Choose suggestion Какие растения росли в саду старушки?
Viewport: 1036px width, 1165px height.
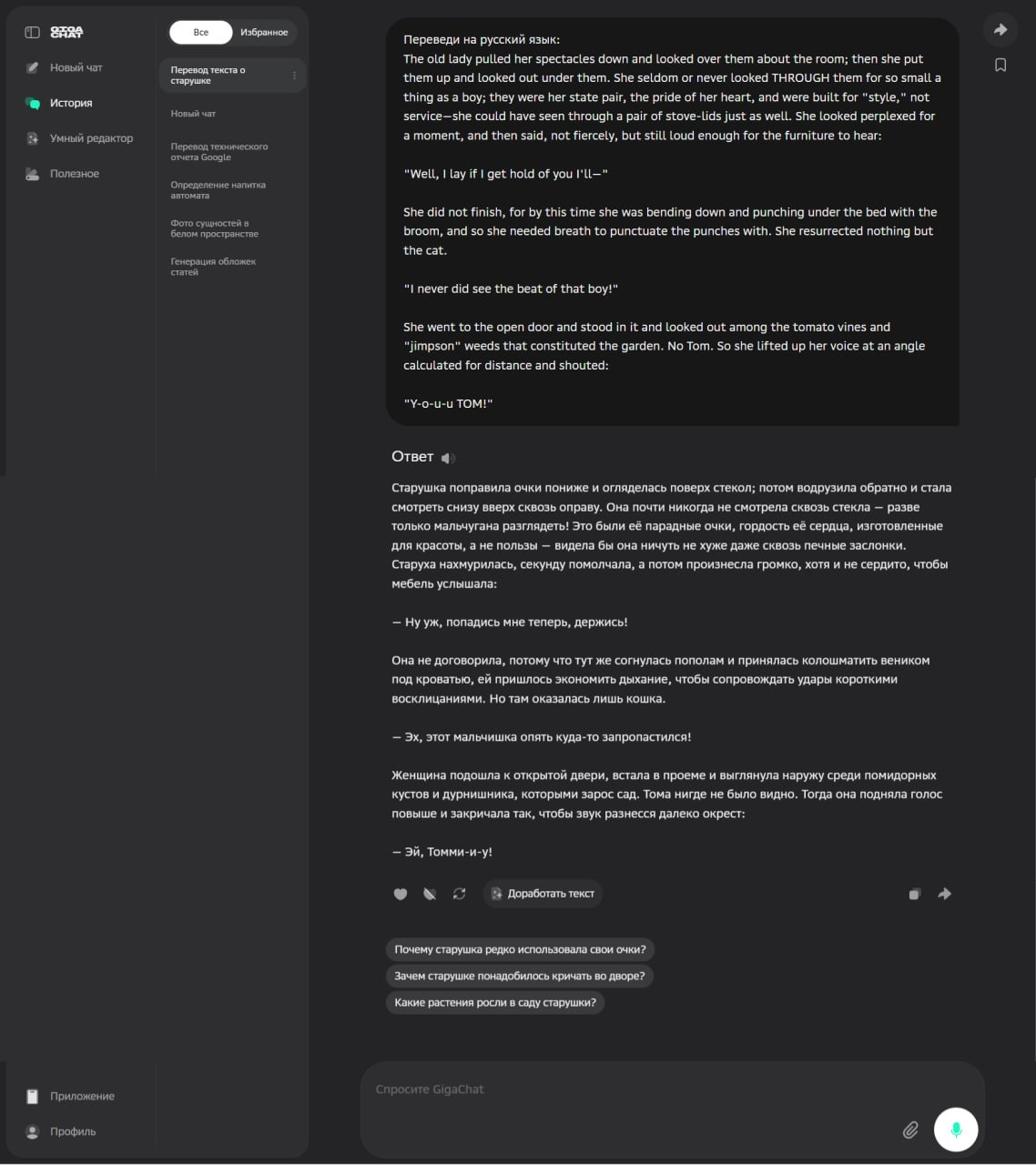point(495,1002)
